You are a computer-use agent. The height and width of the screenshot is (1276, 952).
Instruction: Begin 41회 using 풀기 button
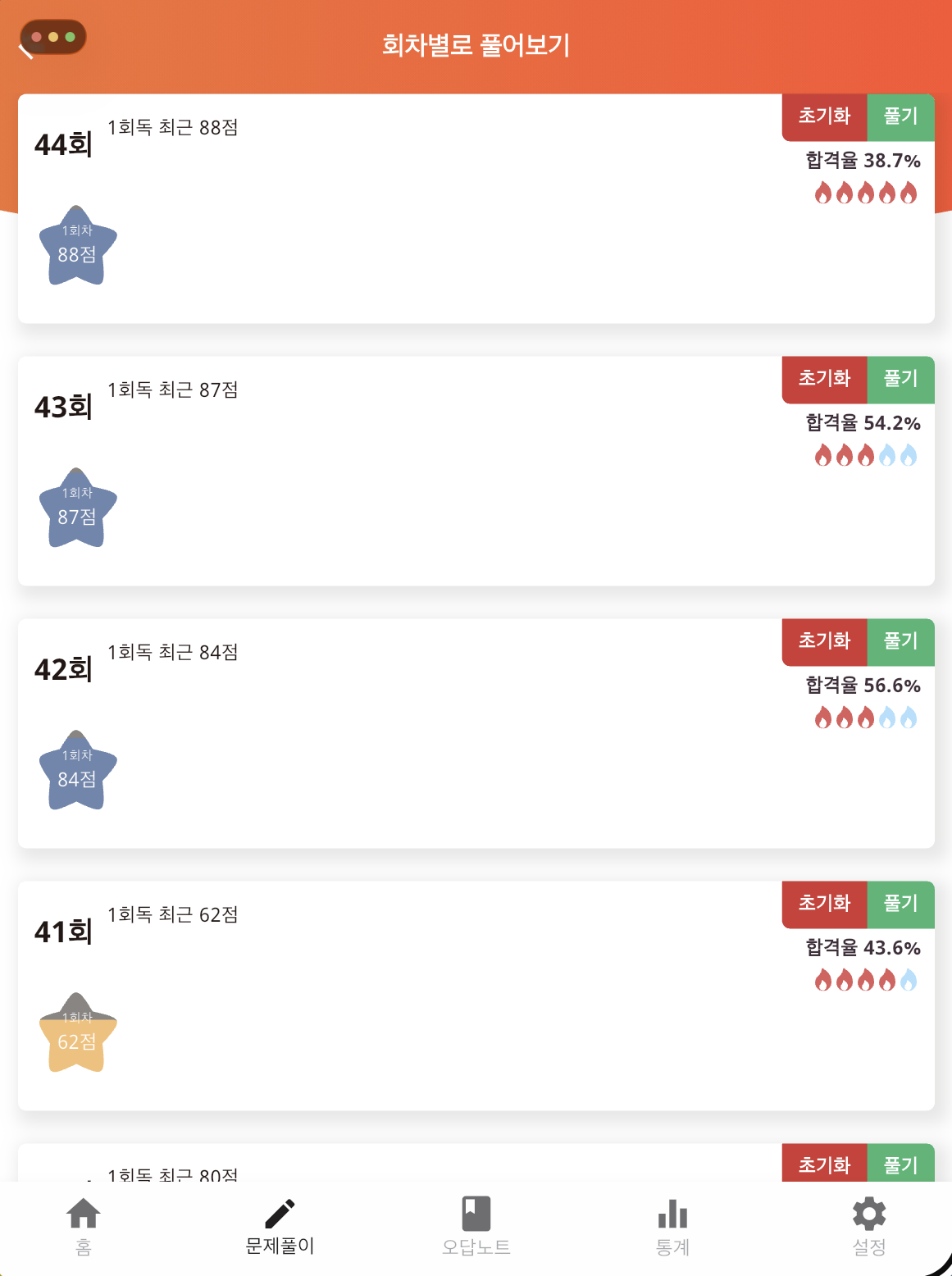[x=900, y=905]
